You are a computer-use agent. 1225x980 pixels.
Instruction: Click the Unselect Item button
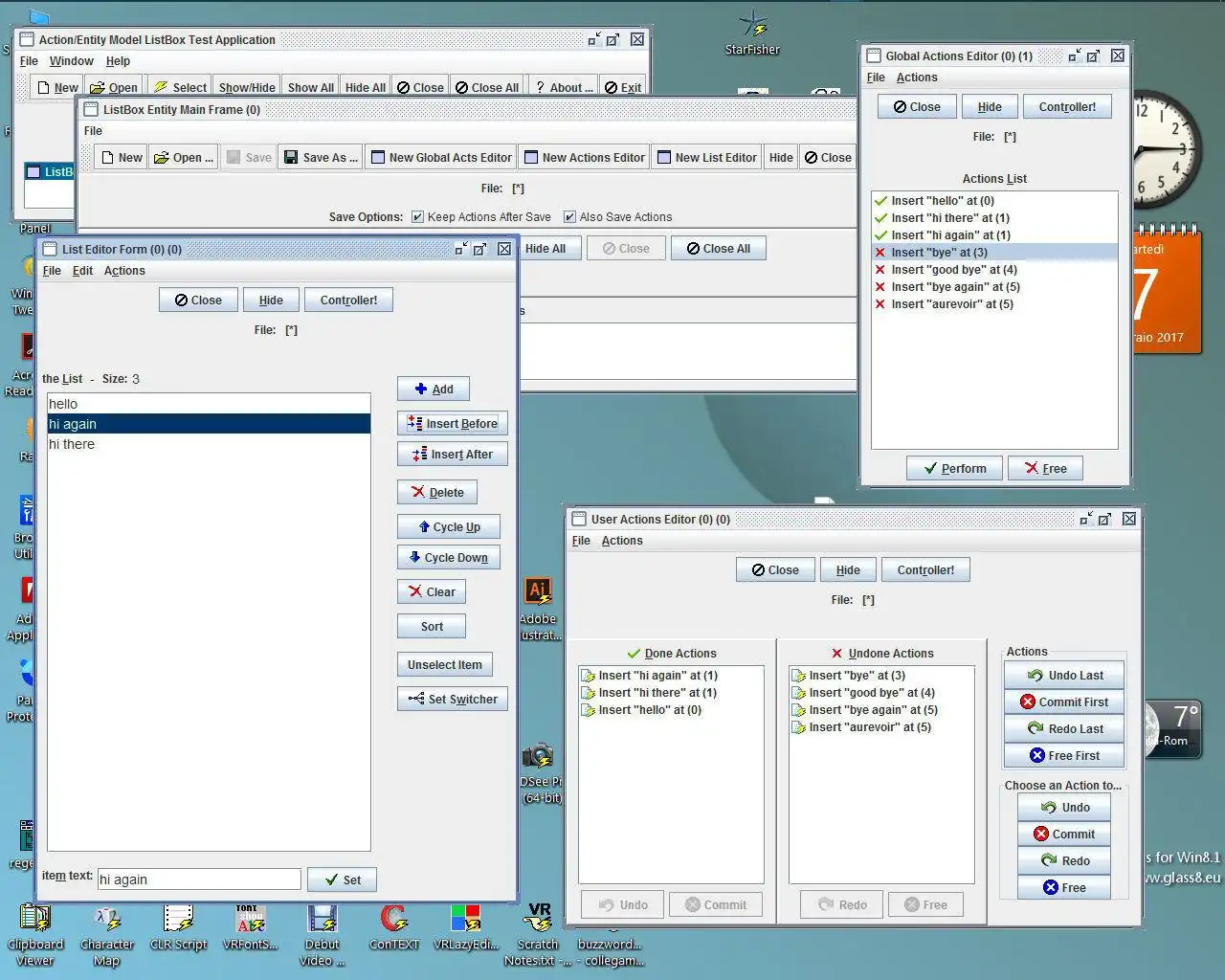444,665
